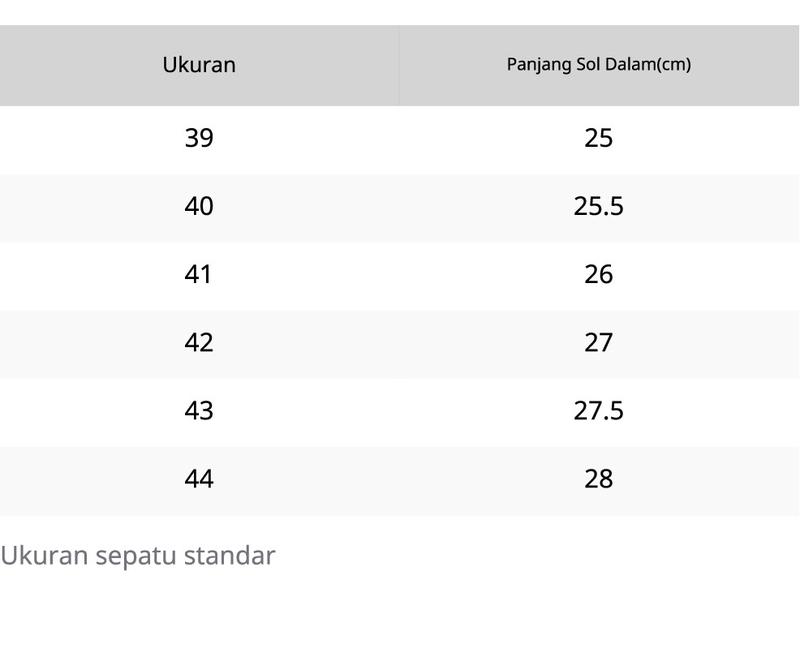Click the Panjang Sol Dalam(cm) header
This screenshot has height=670, width=800.
pos(598,65)
